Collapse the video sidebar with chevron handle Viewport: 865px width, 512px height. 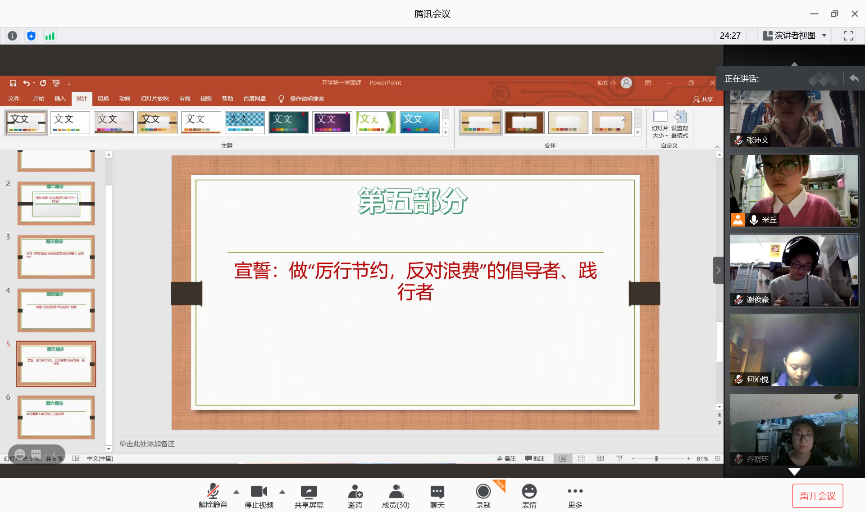click(718, 270)
